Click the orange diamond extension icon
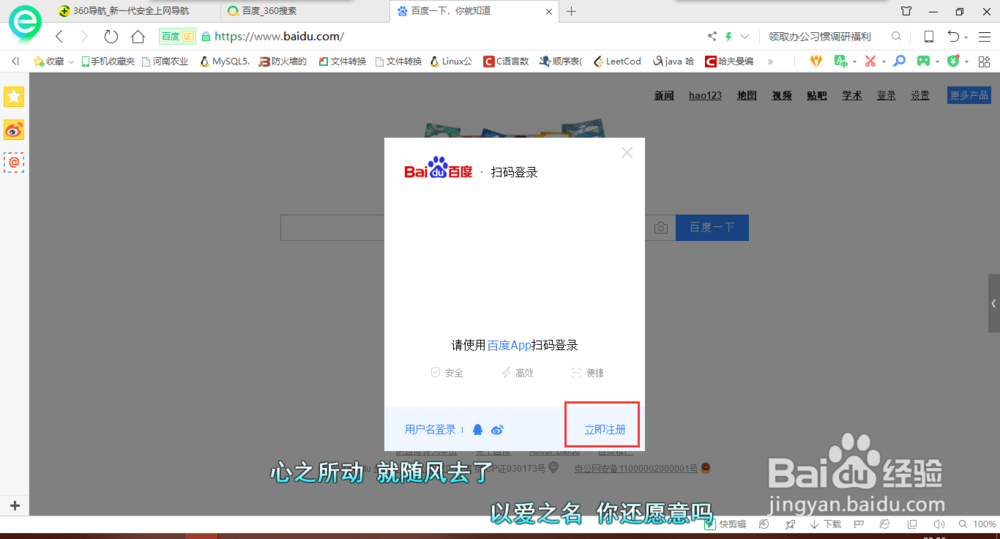Screen dimensions: 1000x539 click(816, 61)
